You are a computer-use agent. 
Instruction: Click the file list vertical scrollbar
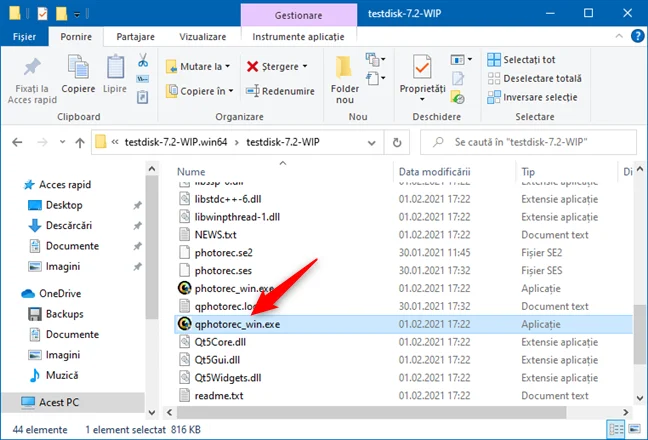pyautogui.click(x=640, y=335)
